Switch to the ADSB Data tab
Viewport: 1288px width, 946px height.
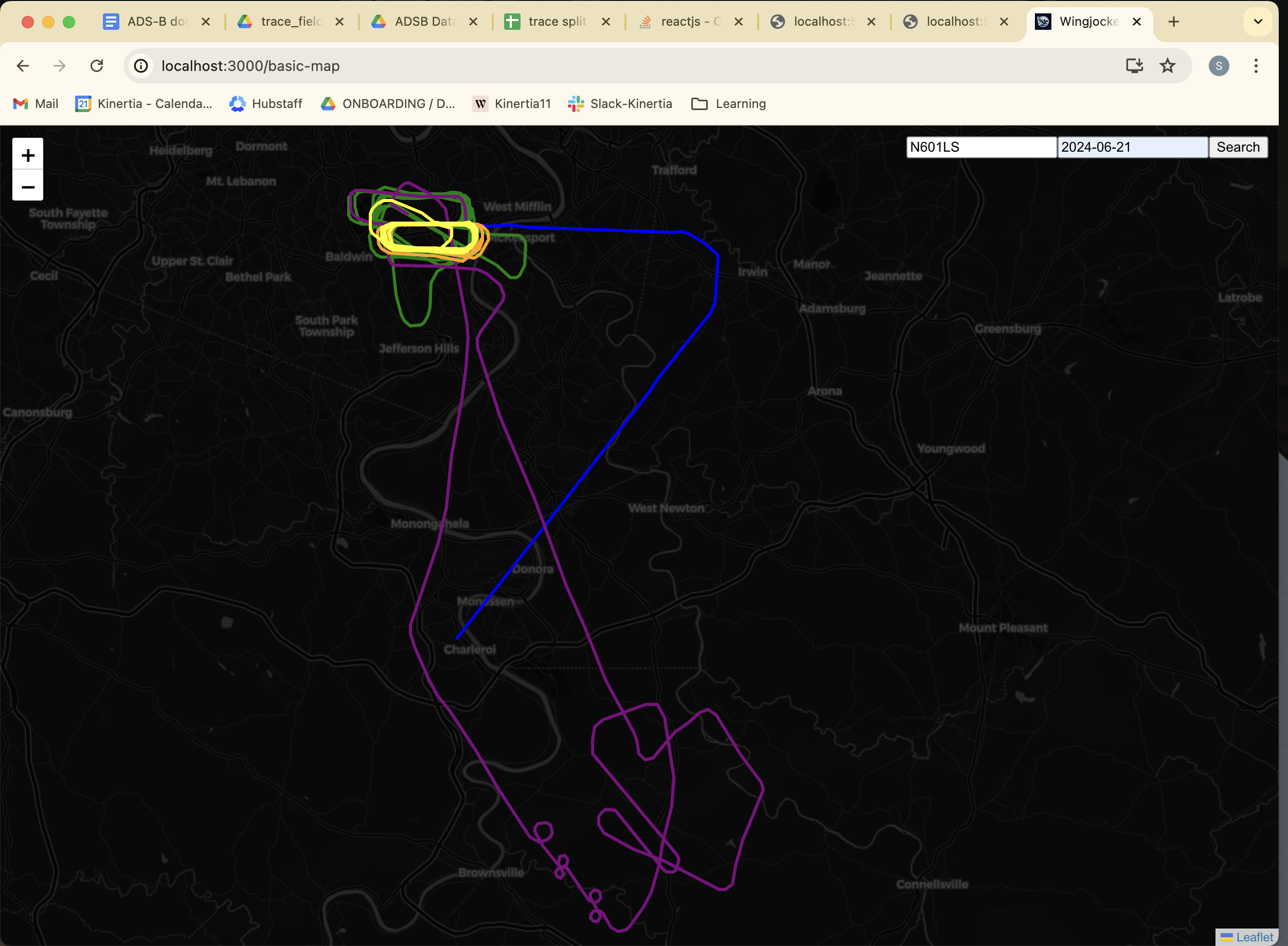tap(424, 22)
